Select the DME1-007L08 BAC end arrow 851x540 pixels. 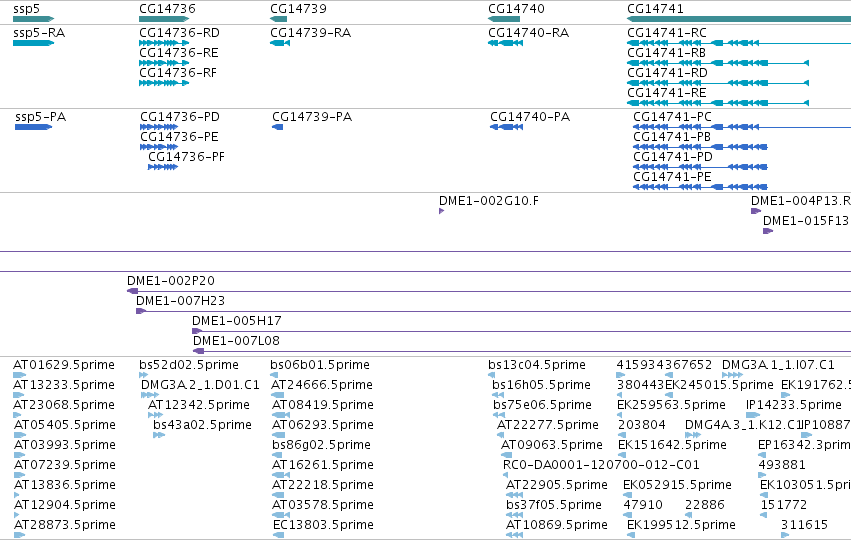click(x=199, y=351)
